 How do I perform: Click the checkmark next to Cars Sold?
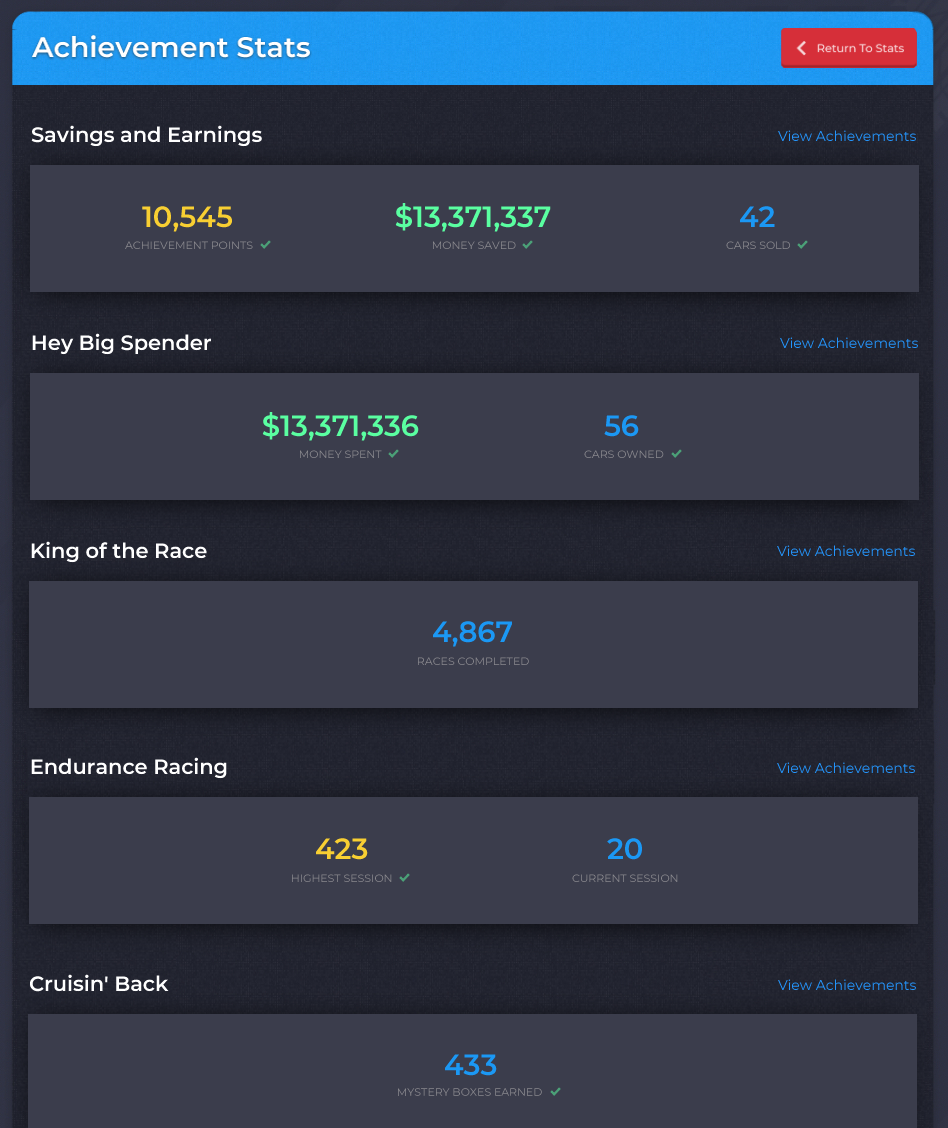point(803,245)
